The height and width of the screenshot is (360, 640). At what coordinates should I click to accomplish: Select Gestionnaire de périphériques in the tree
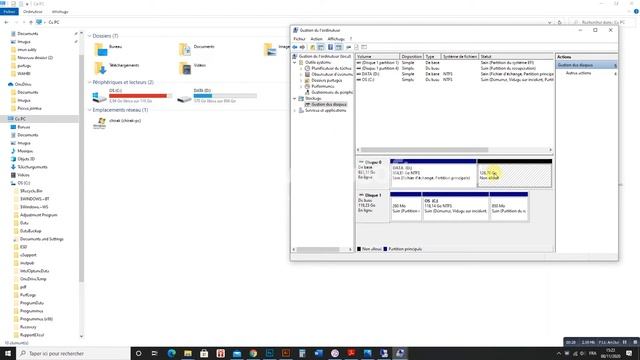(332, 92)
